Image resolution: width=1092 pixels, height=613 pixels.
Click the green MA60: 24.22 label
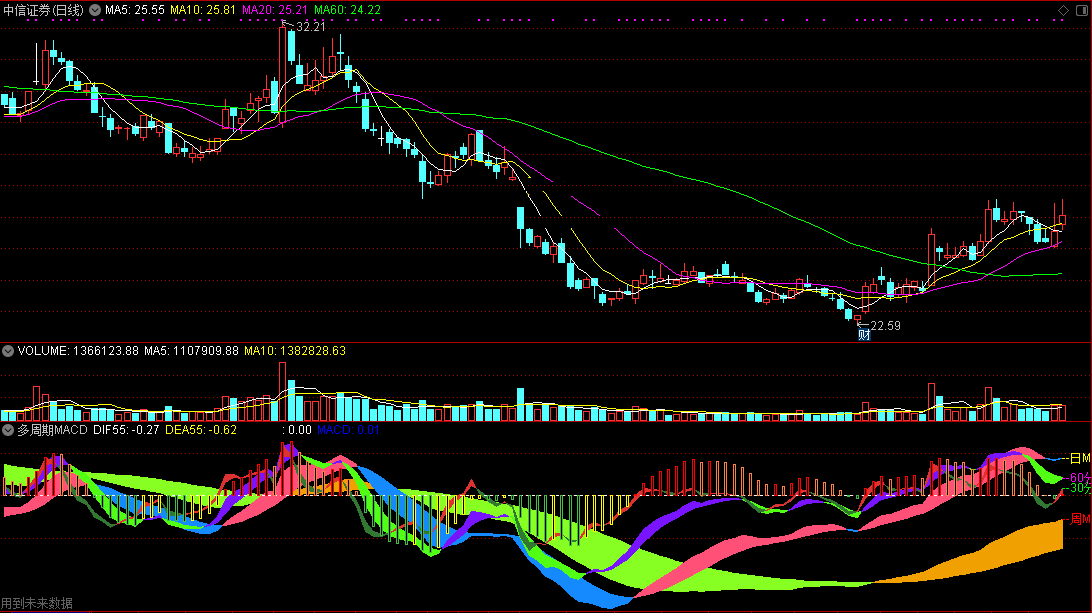[348, 10]
